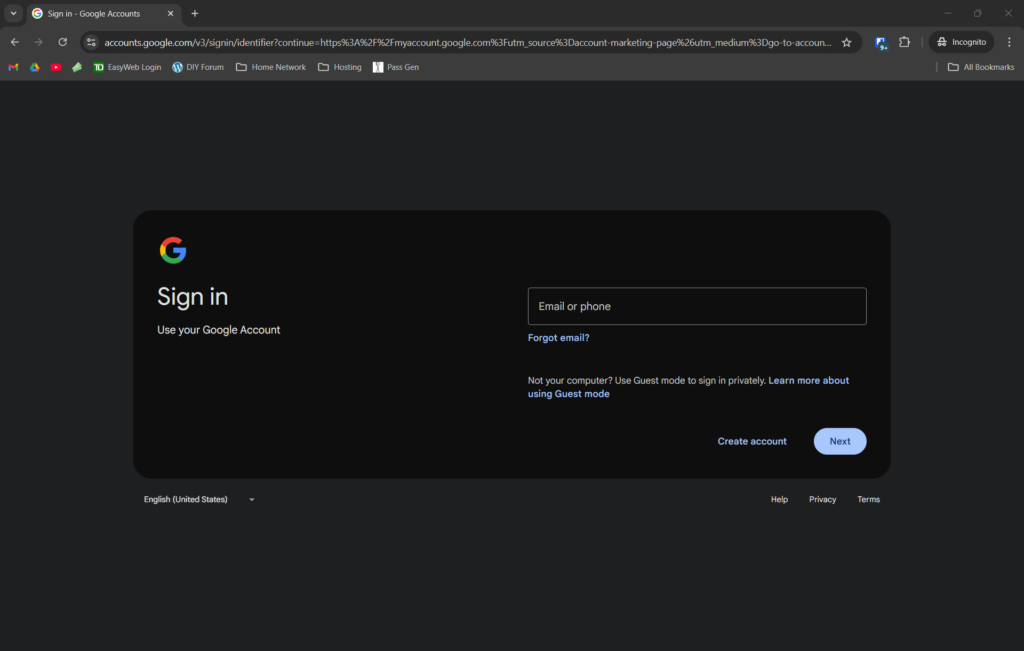View site information icon in address bar
This screenshot has height=651, width=1024.
click(91, 42)
